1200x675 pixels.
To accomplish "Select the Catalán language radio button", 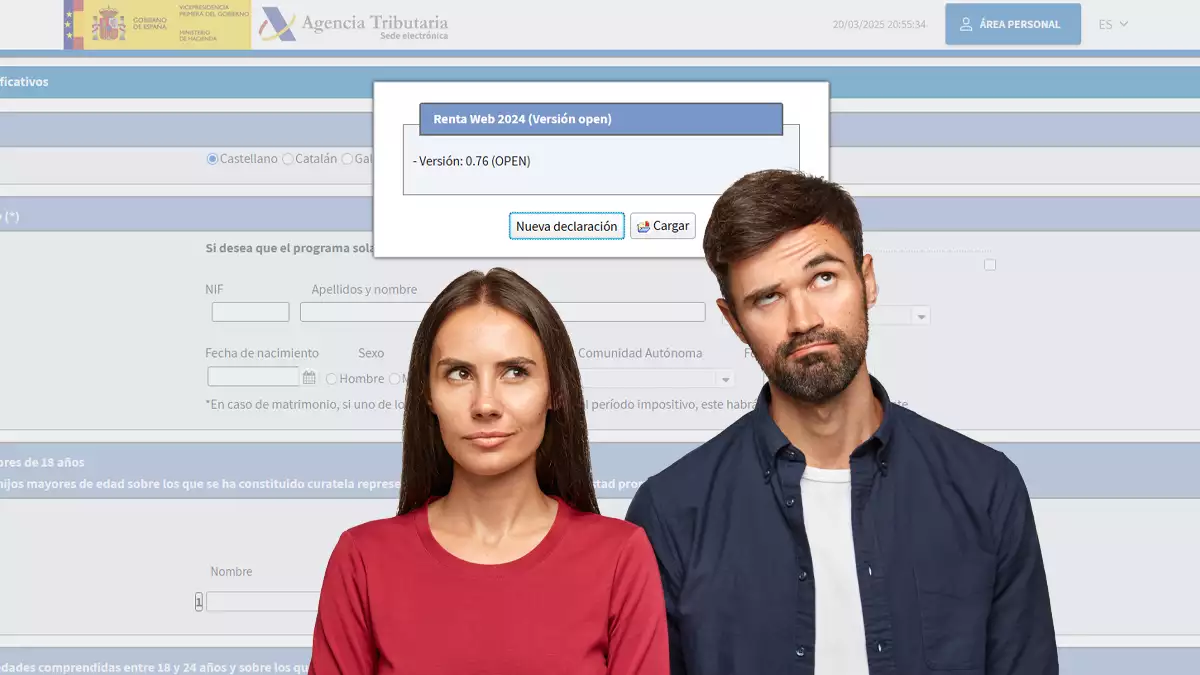I will coord(288,159).
